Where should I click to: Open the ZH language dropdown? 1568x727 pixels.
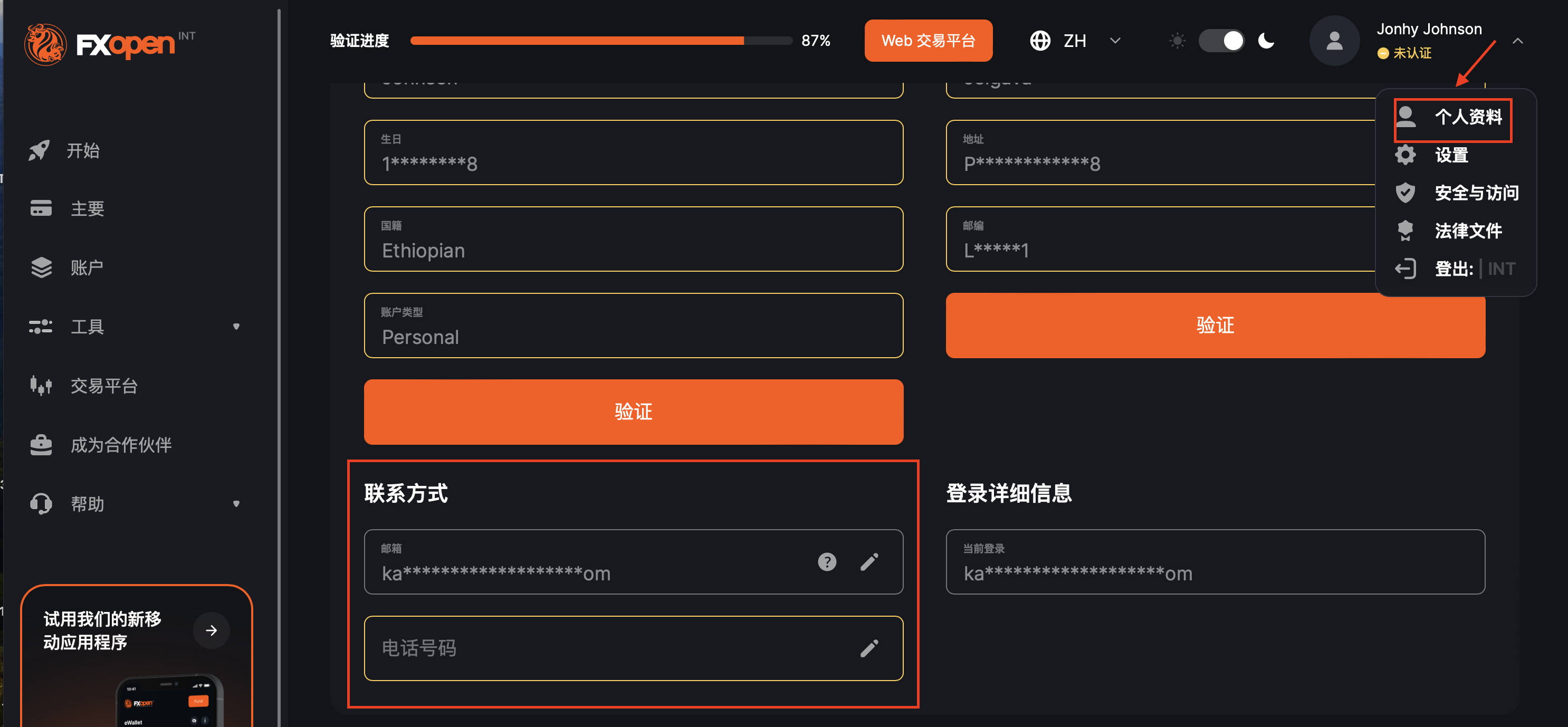click(1075, 41)
